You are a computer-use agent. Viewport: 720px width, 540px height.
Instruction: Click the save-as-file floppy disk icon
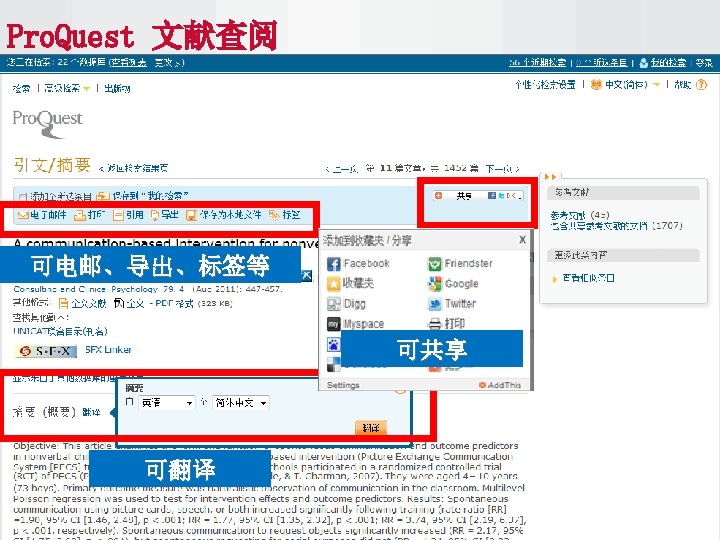pos(191,215)
